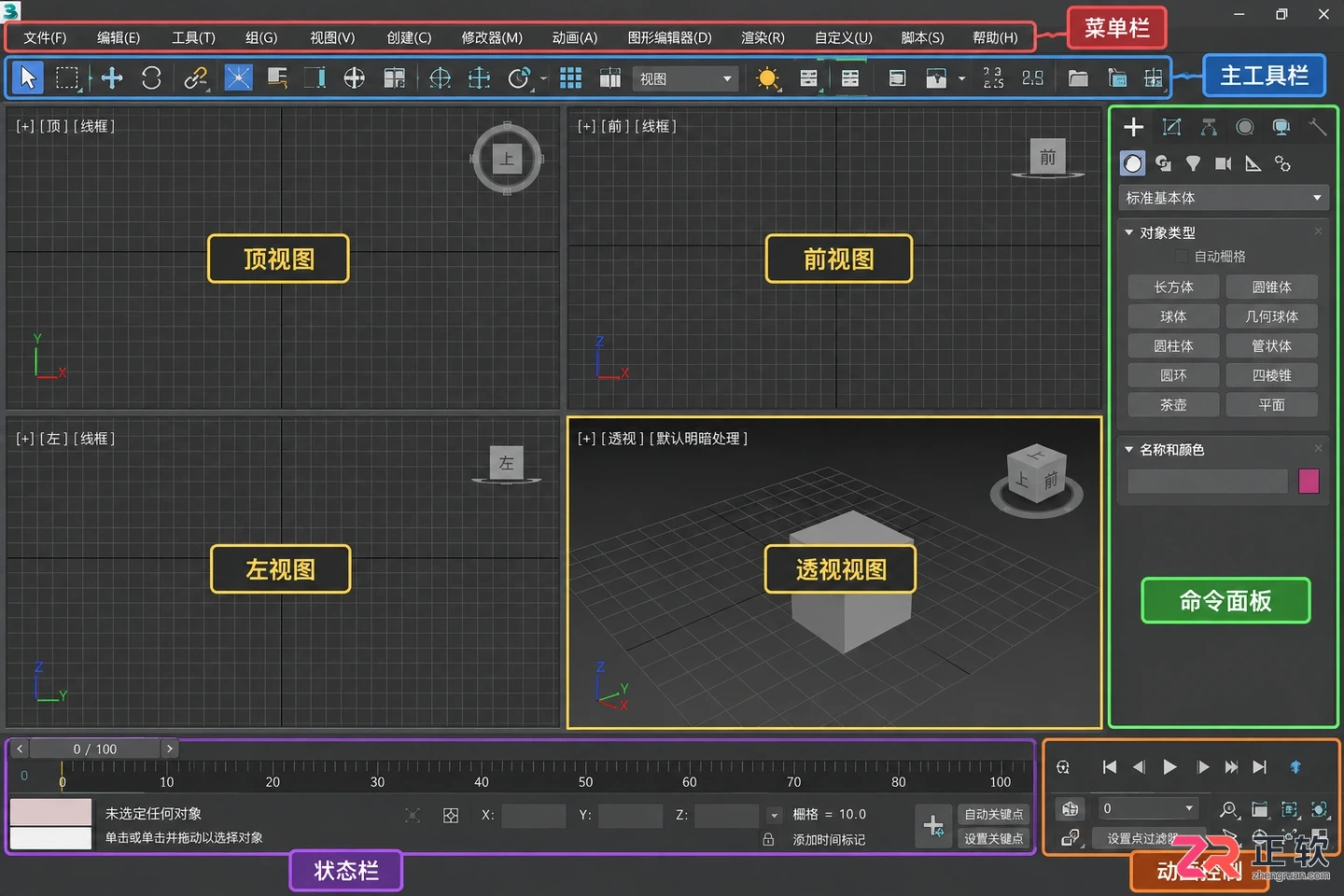
Task: Open the Motion tab in command panel
Action: point(1245,127)
